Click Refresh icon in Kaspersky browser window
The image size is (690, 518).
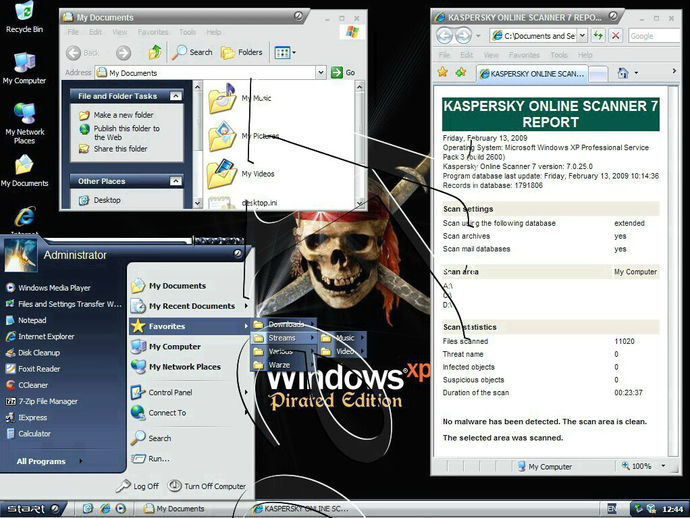[598, 36]
